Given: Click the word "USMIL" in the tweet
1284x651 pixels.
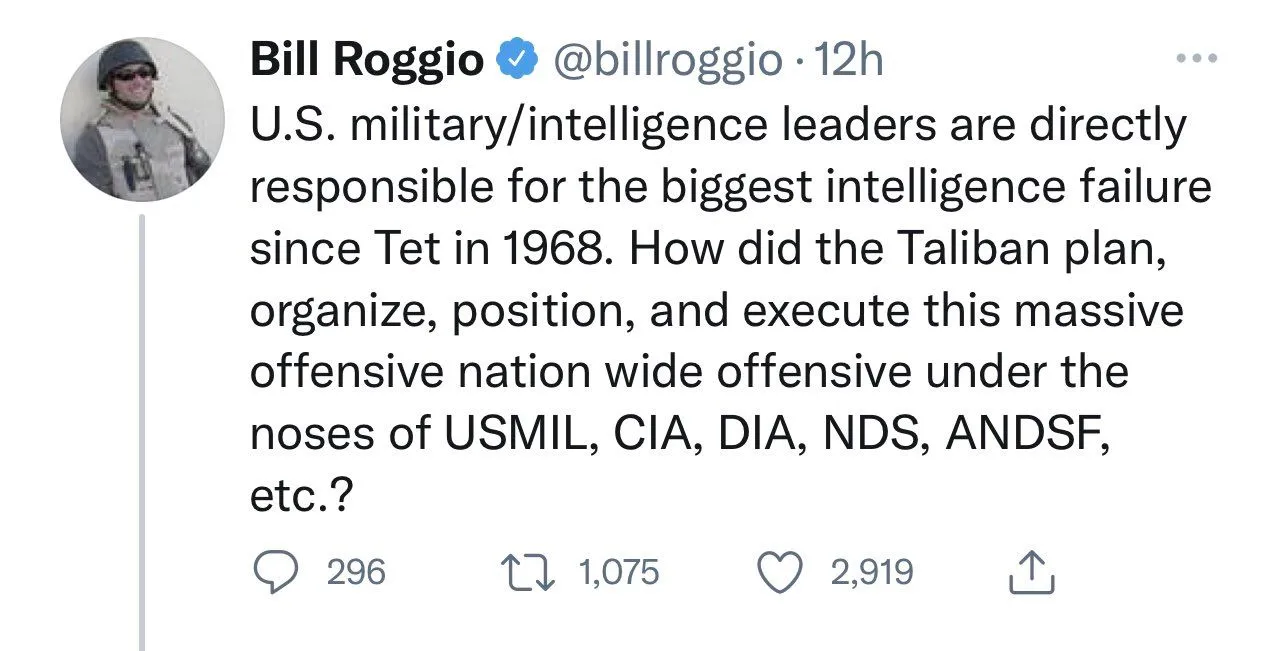Looking at the screenshot, I should pos(516,433).
